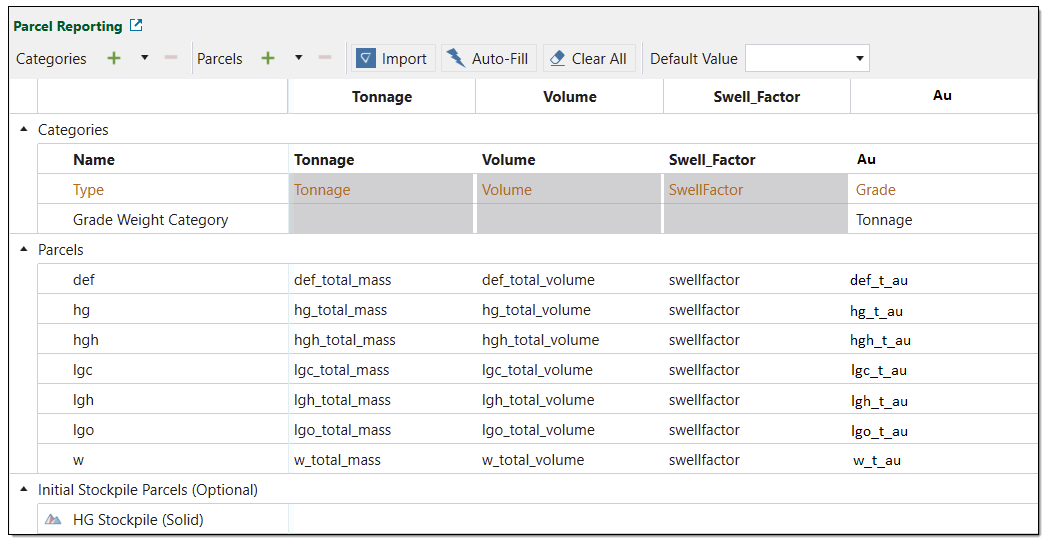
Task: Click the HG Stockpile solid icon
Action: click(x=53, y=520)
